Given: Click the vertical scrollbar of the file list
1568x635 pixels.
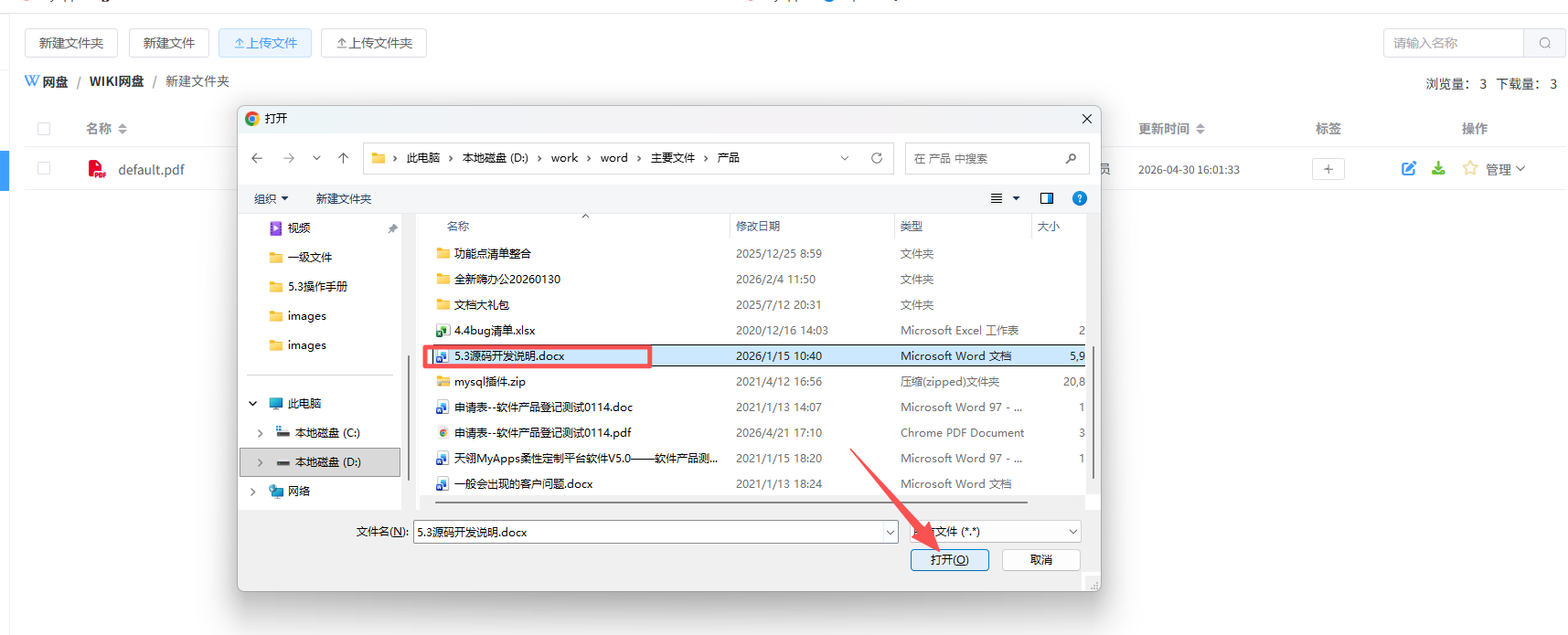Looking at the screenshot, I should click(x=1093, y=411).
